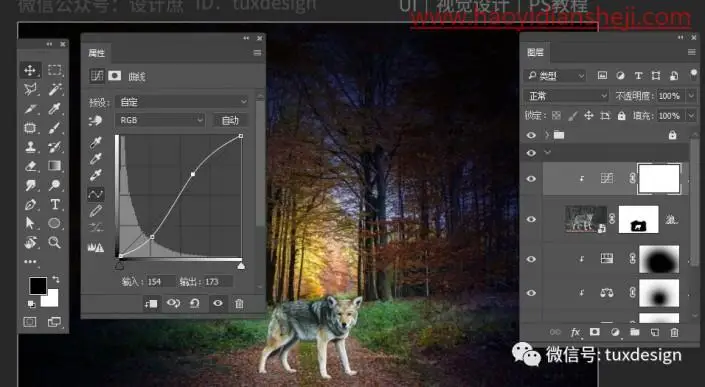Open the preset dropdown showing 自定

pyautogui.click(x=182, y=102)
